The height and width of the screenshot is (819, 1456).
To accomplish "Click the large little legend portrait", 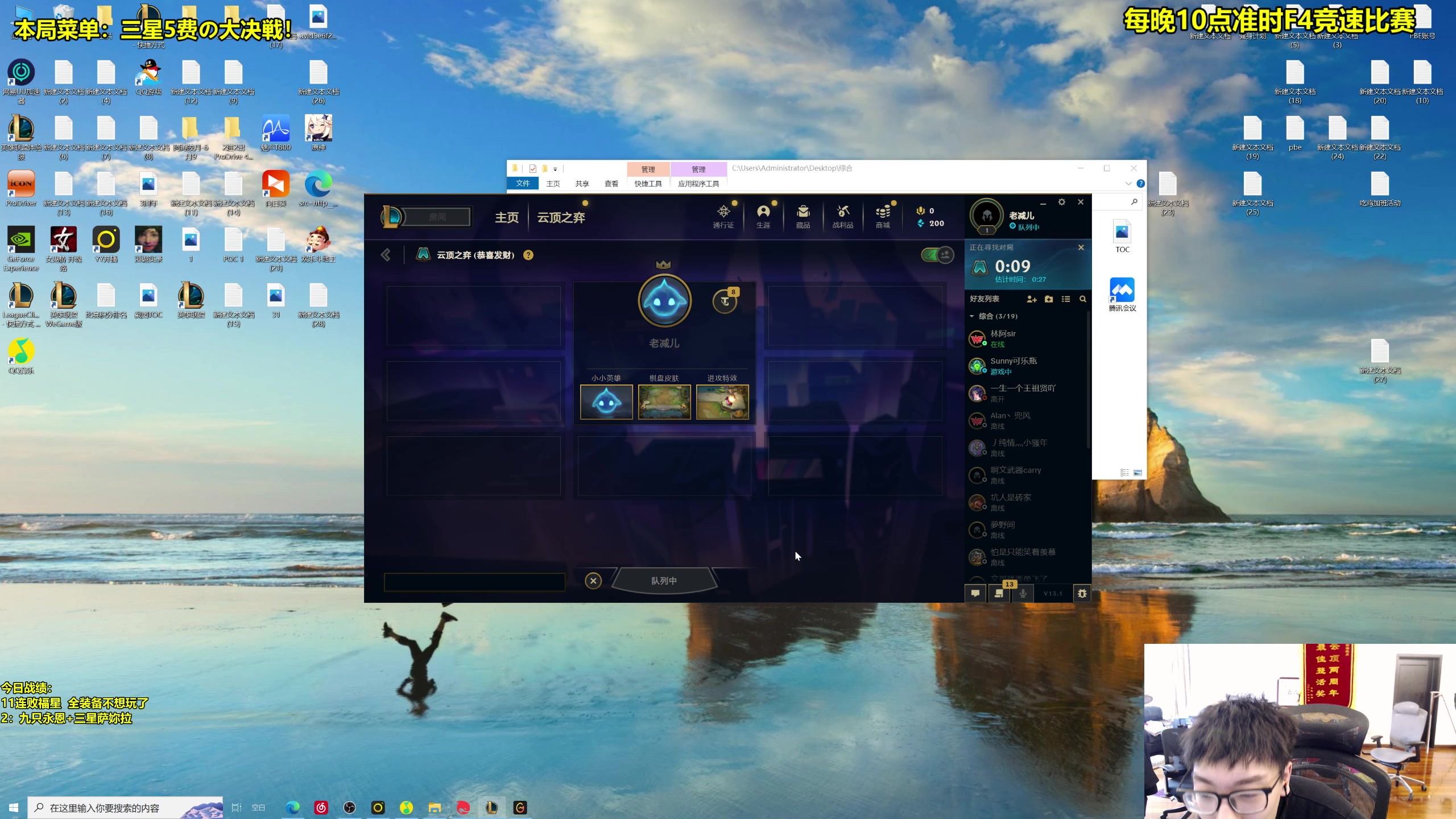I will click(664, 300).
